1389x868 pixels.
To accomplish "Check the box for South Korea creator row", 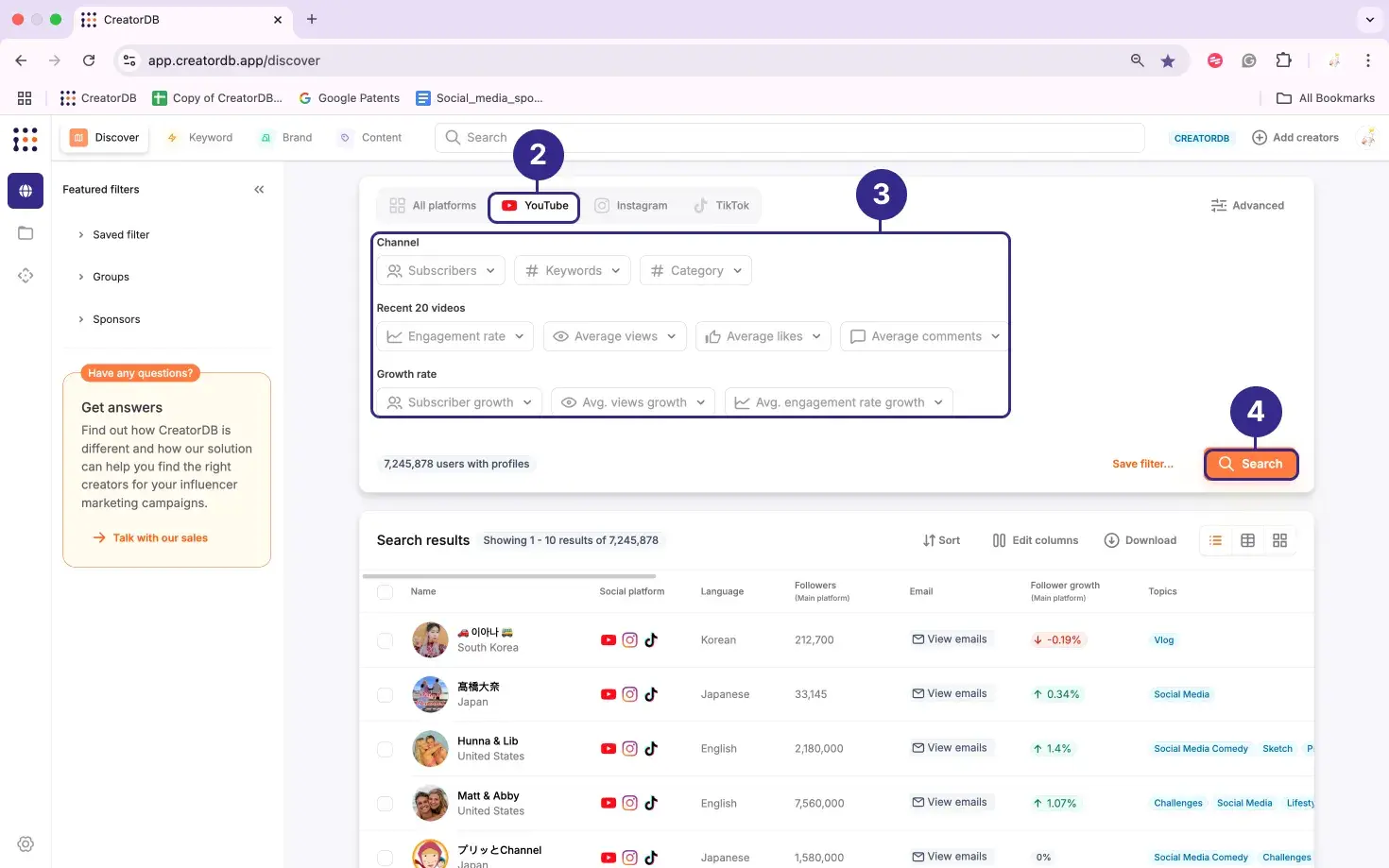I will [385, 640].
